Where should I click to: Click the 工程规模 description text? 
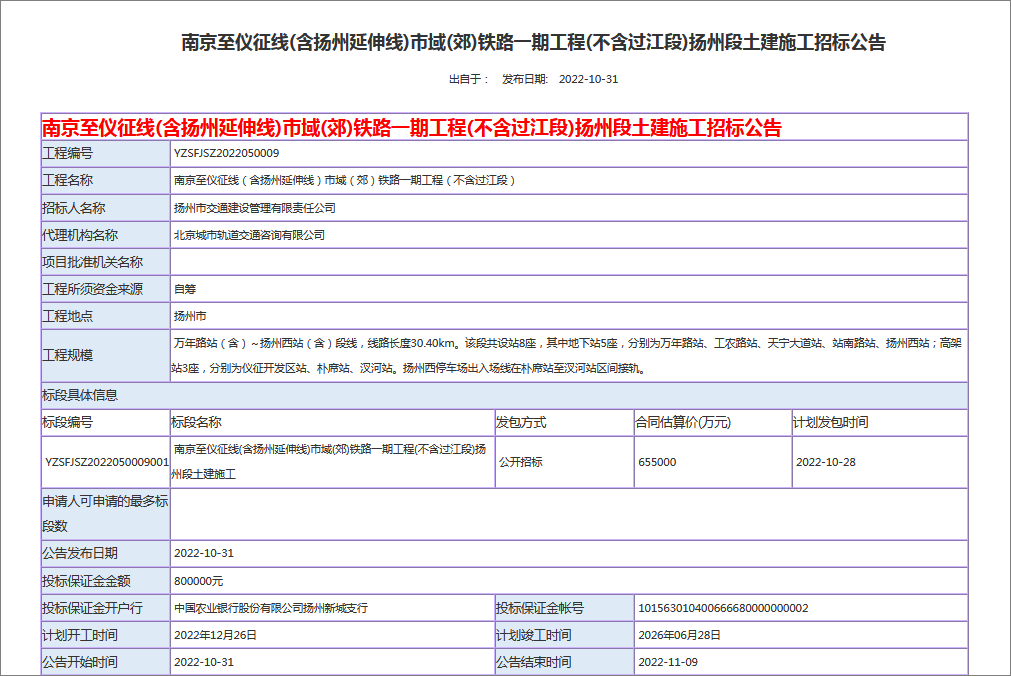coord(568,355)
